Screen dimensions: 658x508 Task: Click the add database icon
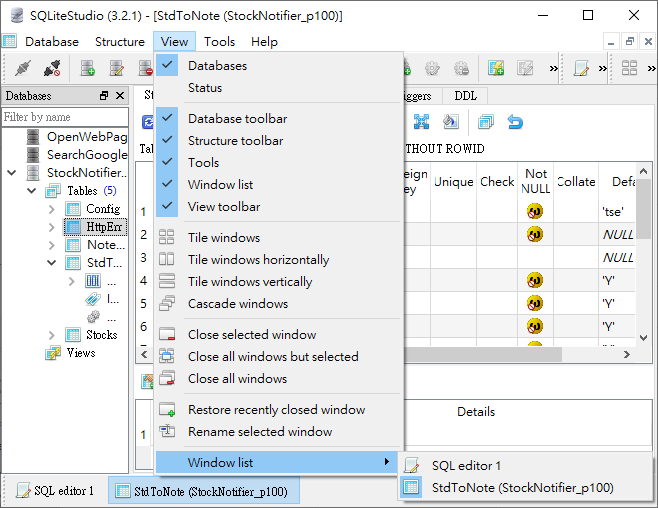click(x=87, y=68)
